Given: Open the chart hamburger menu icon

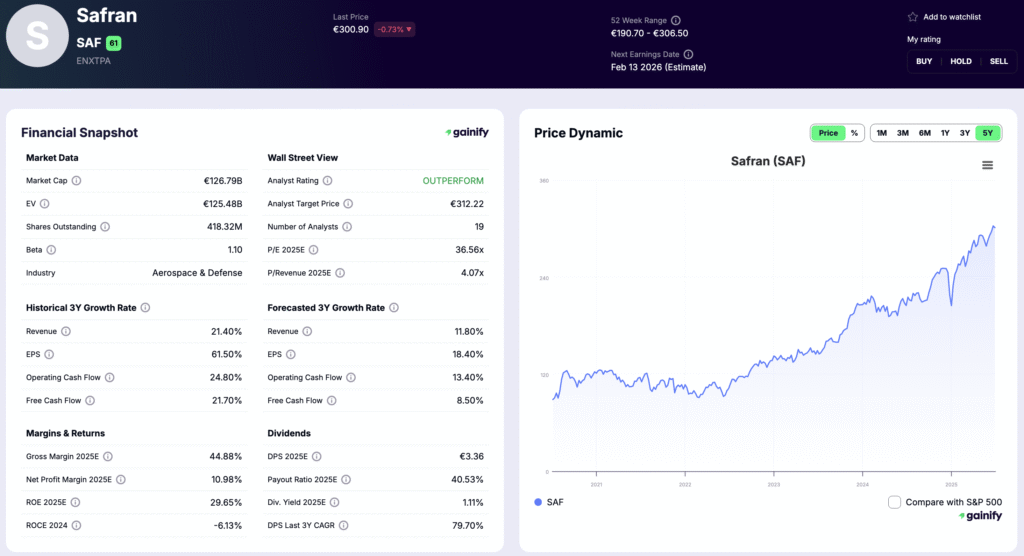Looking at the screenshot, I should click(x=987, y=165).
